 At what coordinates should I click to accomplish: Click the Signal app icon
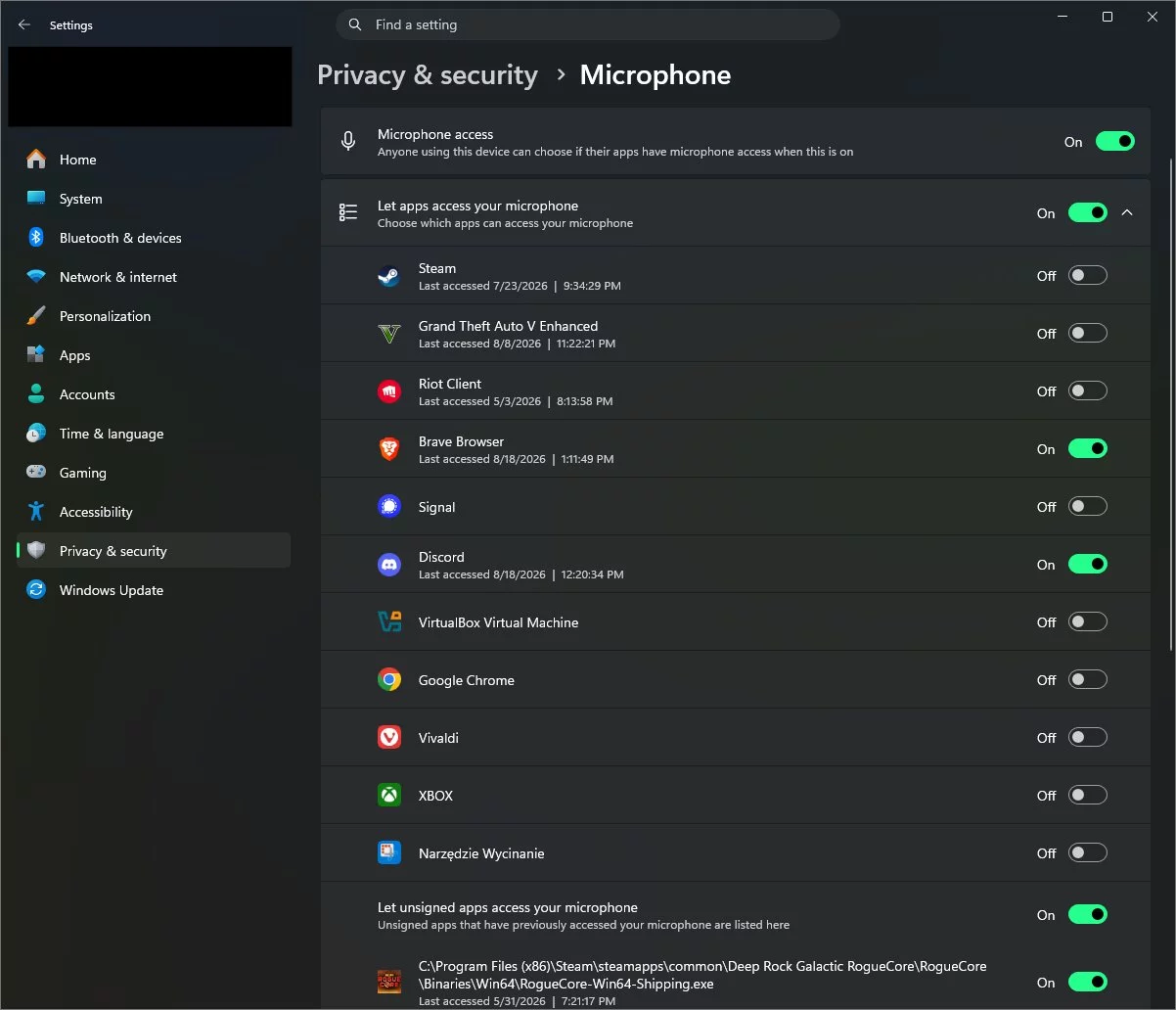(389, 507)
